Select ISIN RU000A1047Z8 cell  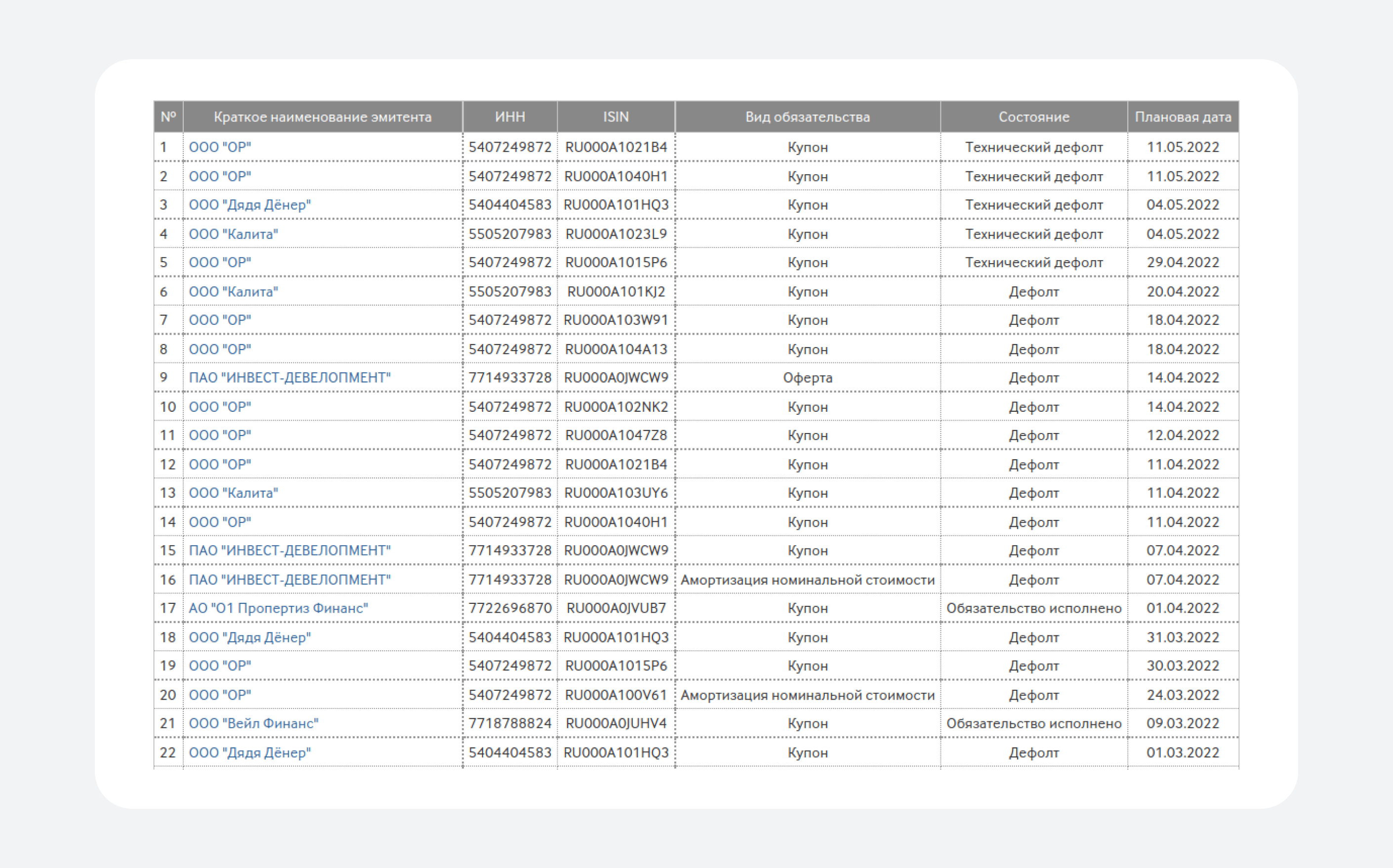[616, 435]
